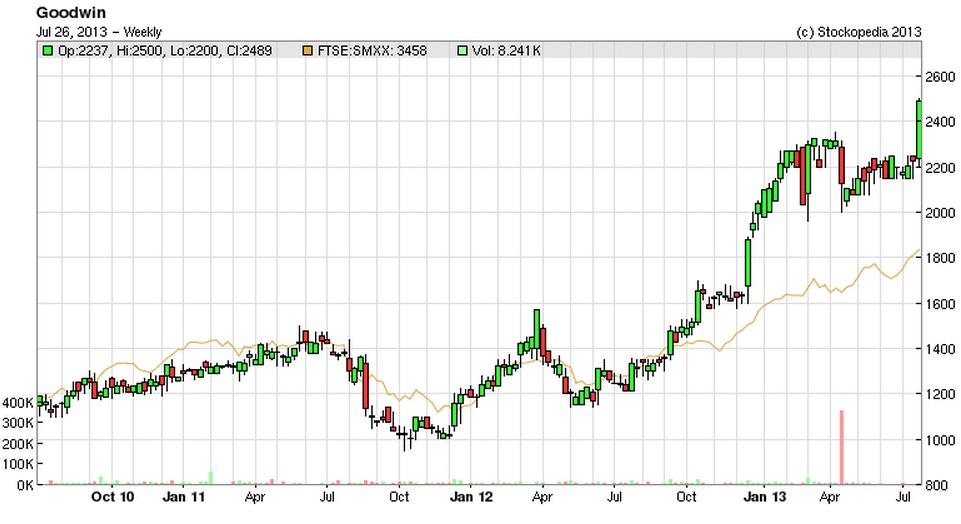The height and width of the screenshot is (524, 961).
Task: Click the 400K volume axis label
Action: tap(18, 403)
